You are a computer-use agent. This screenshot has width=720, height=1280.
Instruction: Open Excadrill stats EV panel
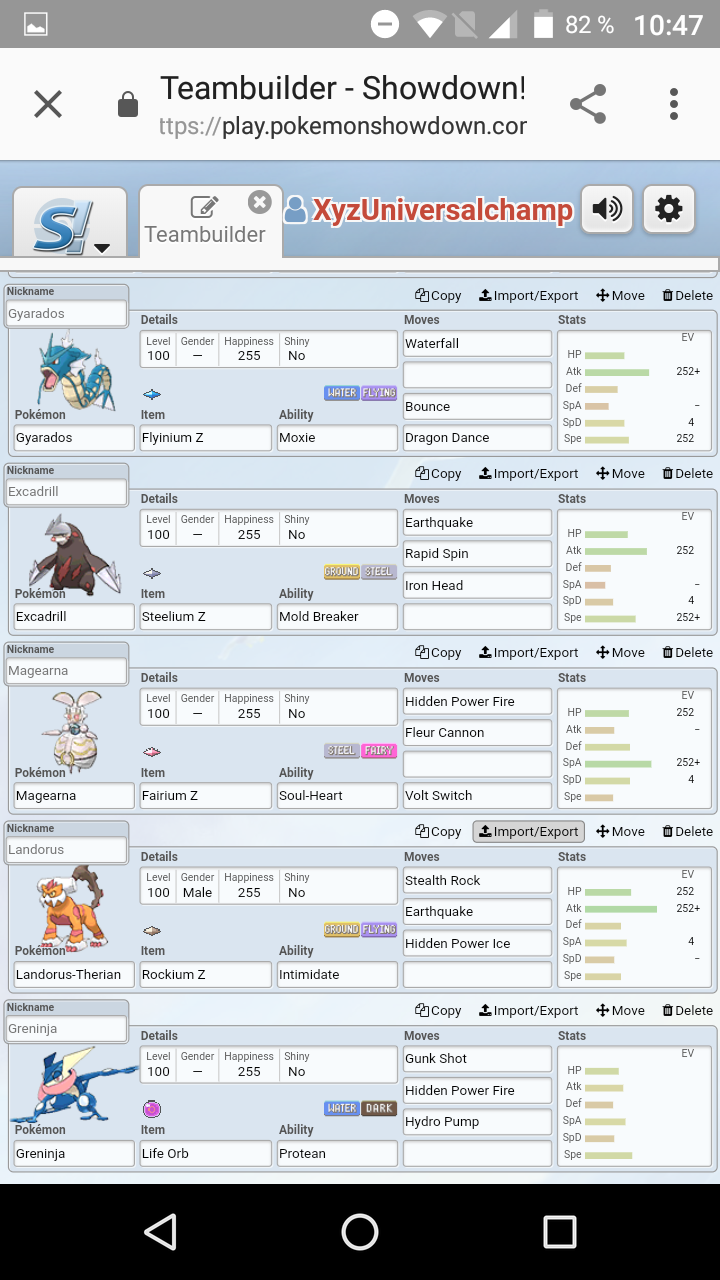click(x=634, y=569)
